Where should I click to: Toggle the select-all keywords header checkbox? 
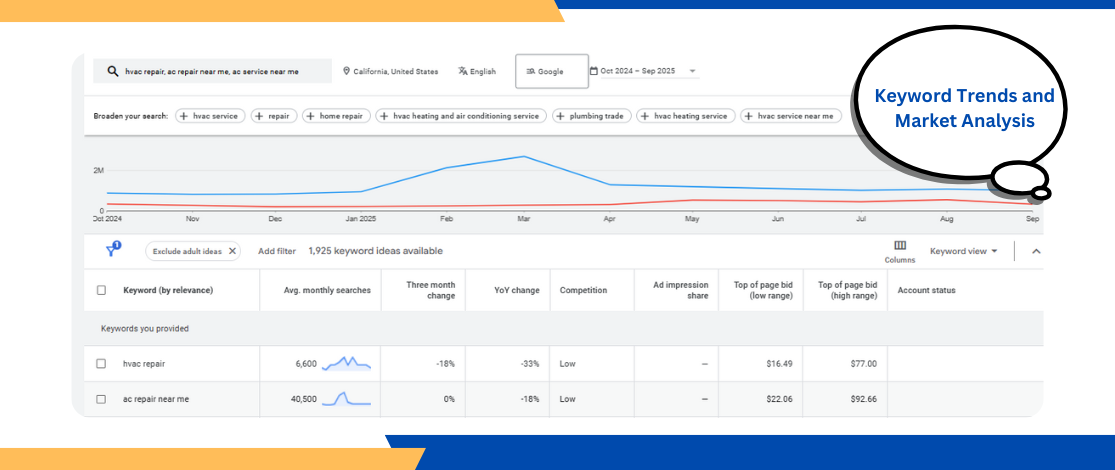101,290
